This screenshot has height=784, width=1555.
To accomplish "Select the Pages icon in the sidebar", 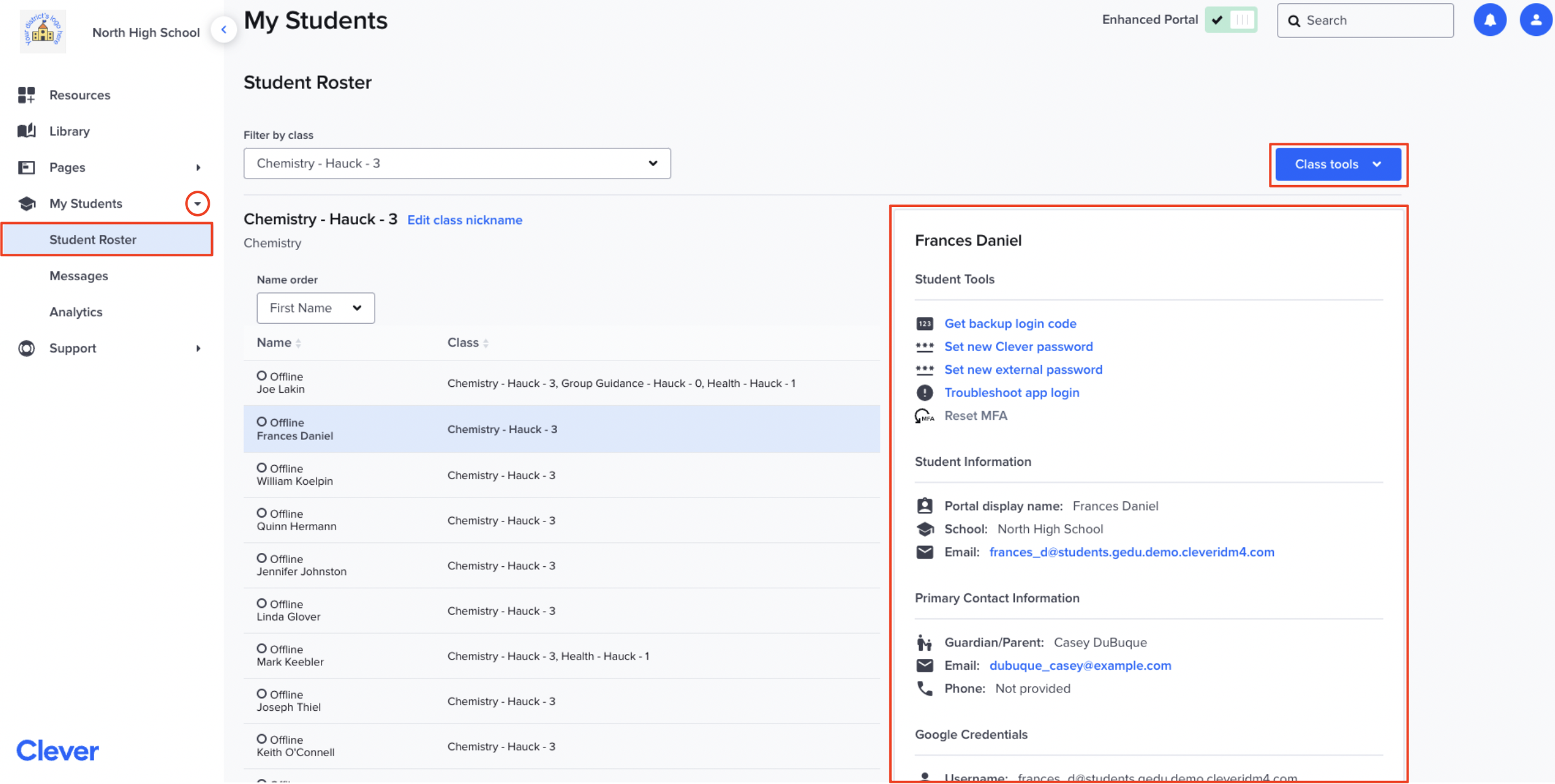I will click(27, 167).
